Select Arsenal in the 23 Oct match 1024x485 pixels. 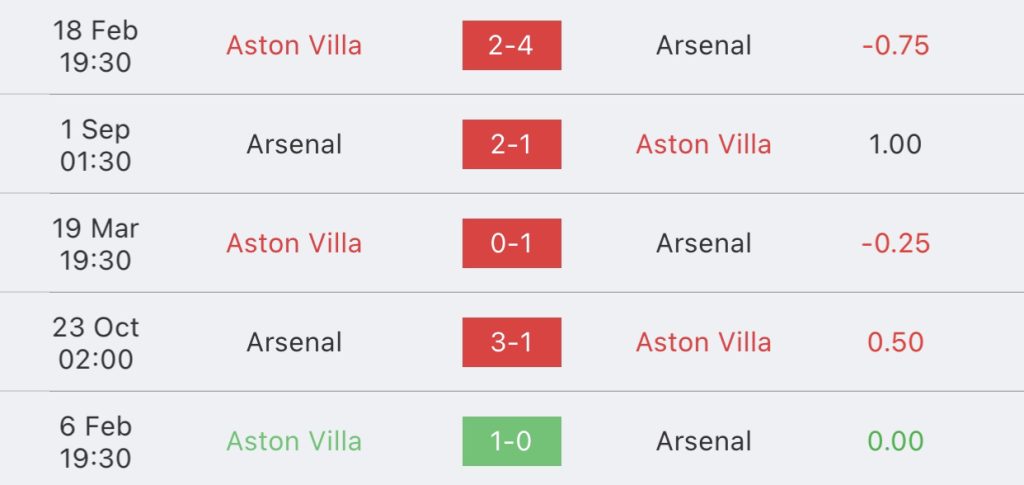point(294,342)
